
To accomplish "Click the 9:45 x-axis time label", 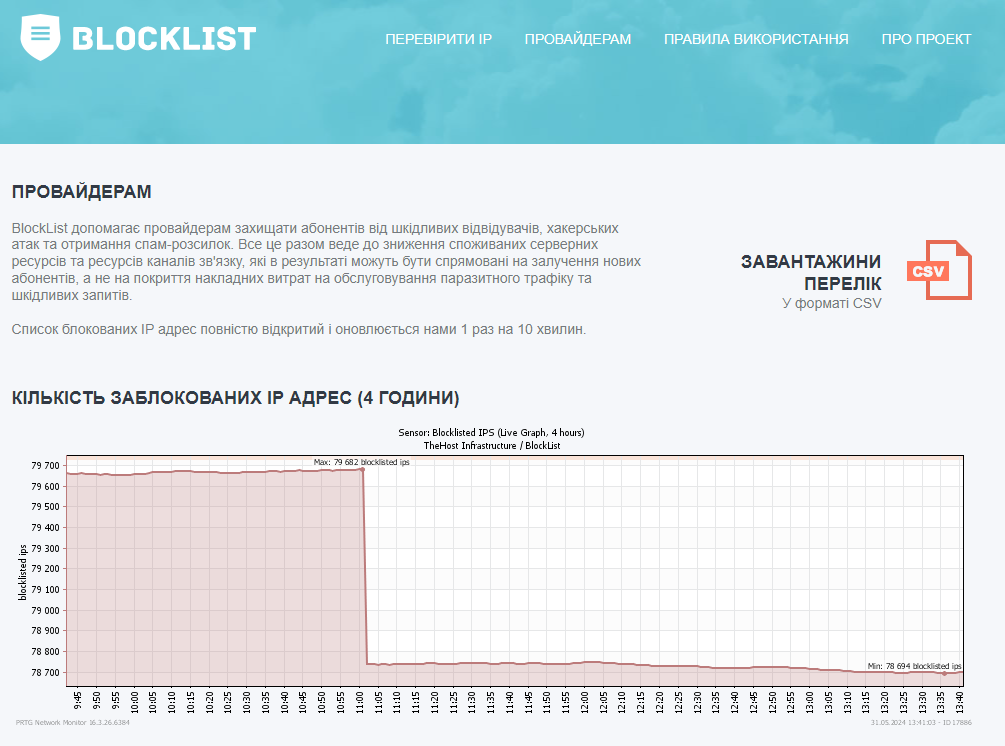I will tap(78, 701).
